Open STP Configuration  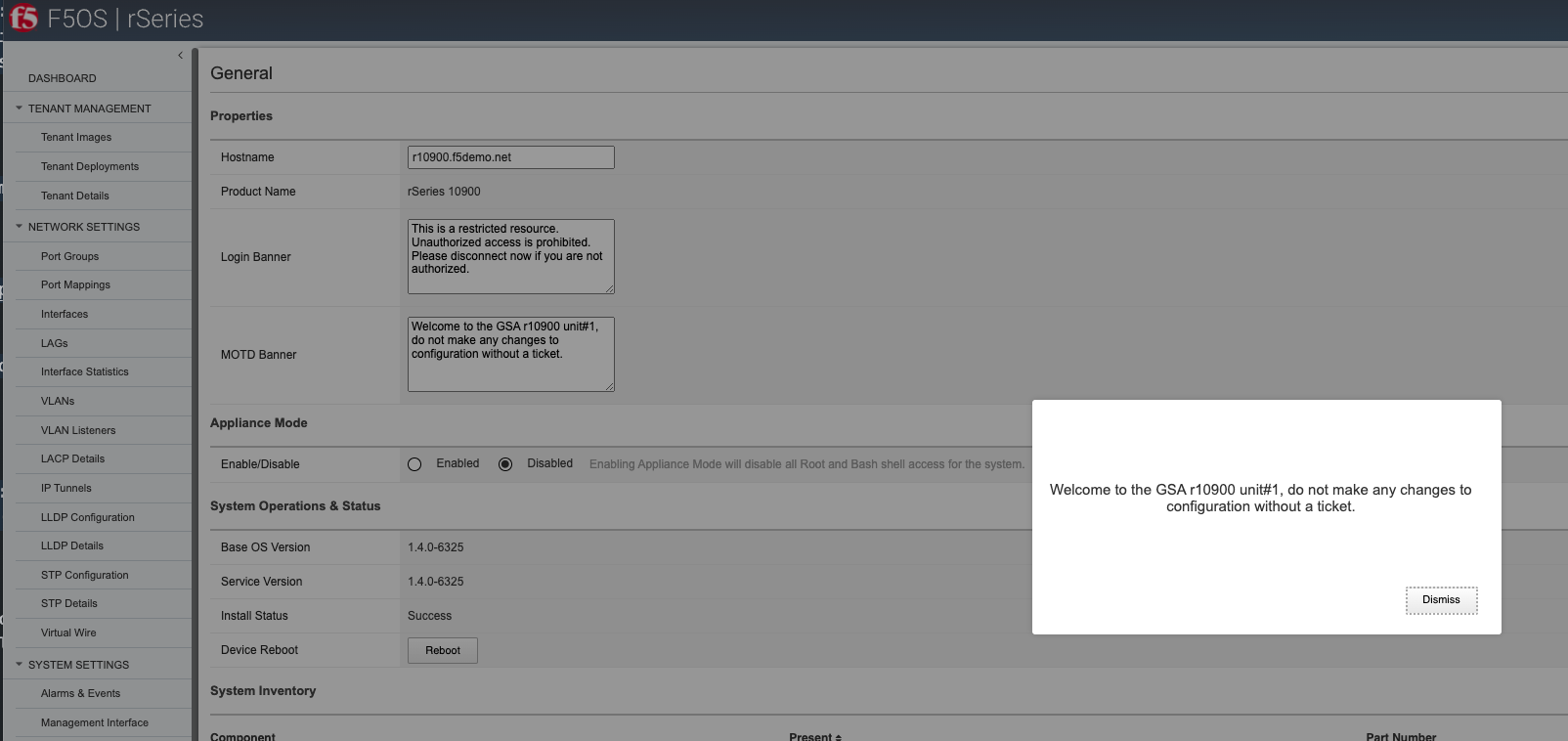pos(85,576)
